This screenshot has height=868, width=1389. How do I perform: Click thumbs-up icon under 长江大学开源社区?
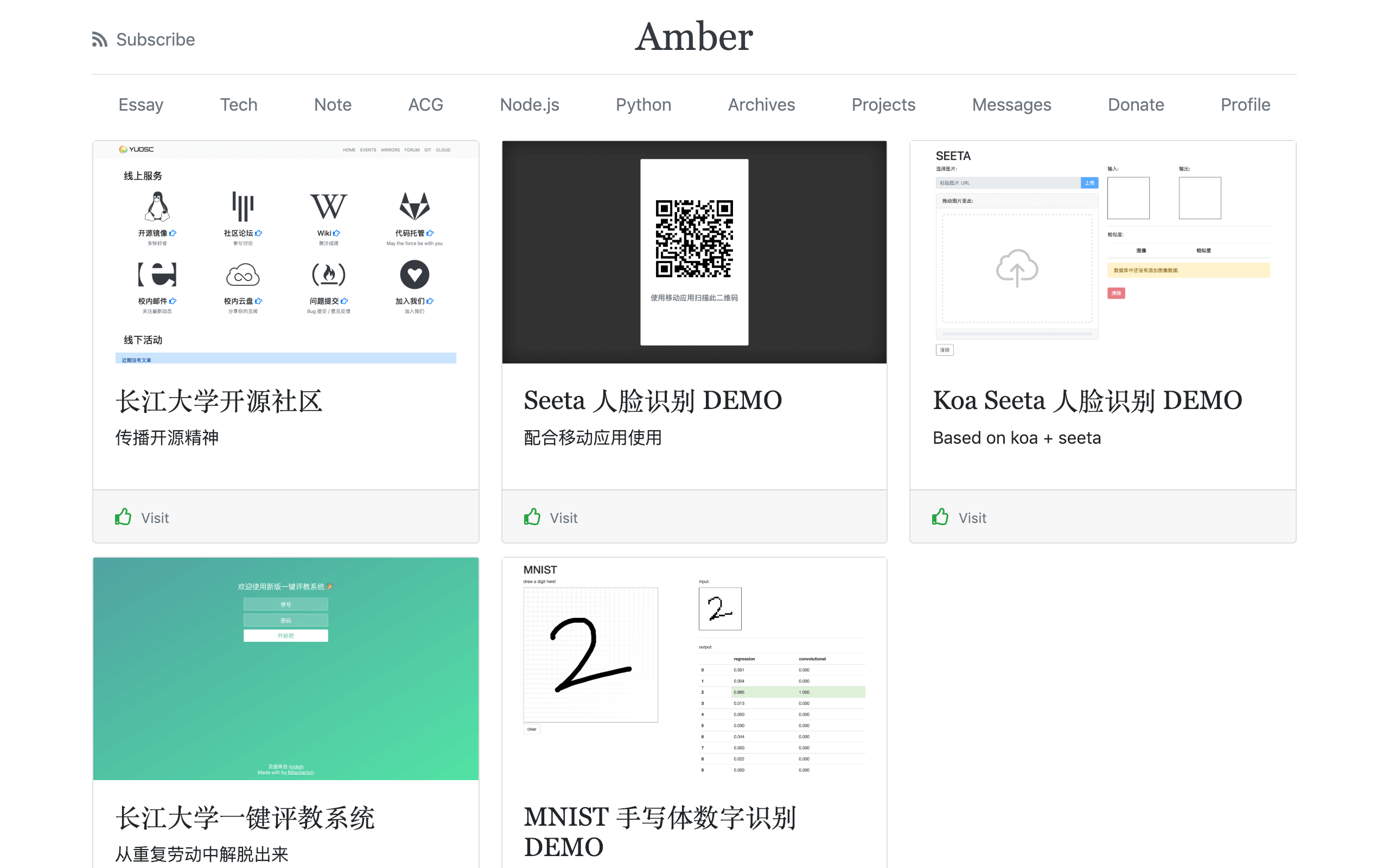coord(123,517)
